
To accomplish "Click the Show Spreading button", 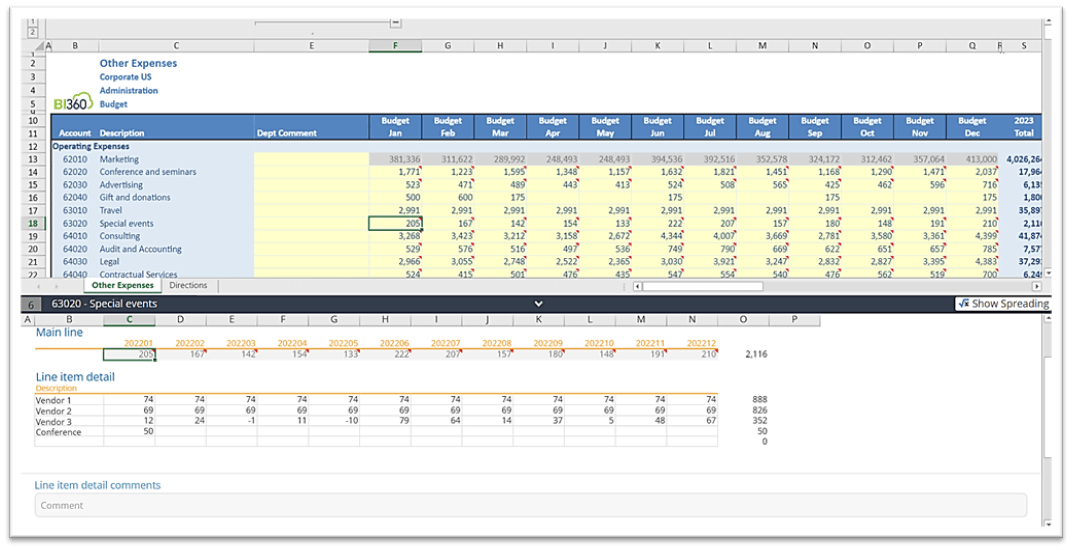I will (1002, 303).
